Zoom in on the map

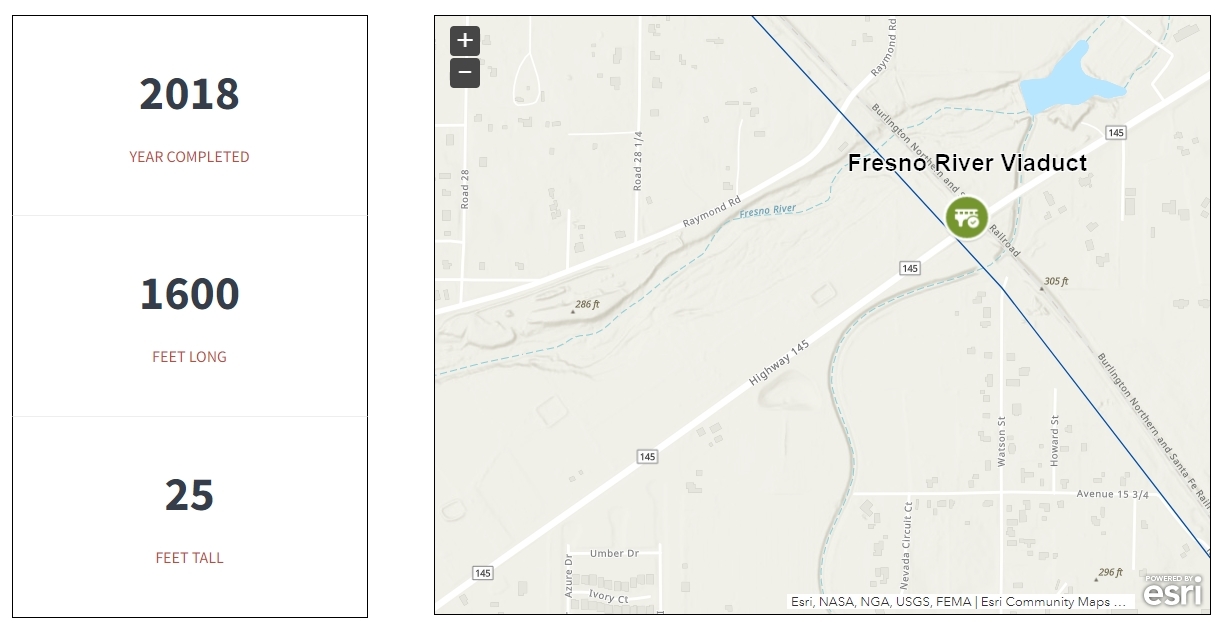tap(465, 41)
